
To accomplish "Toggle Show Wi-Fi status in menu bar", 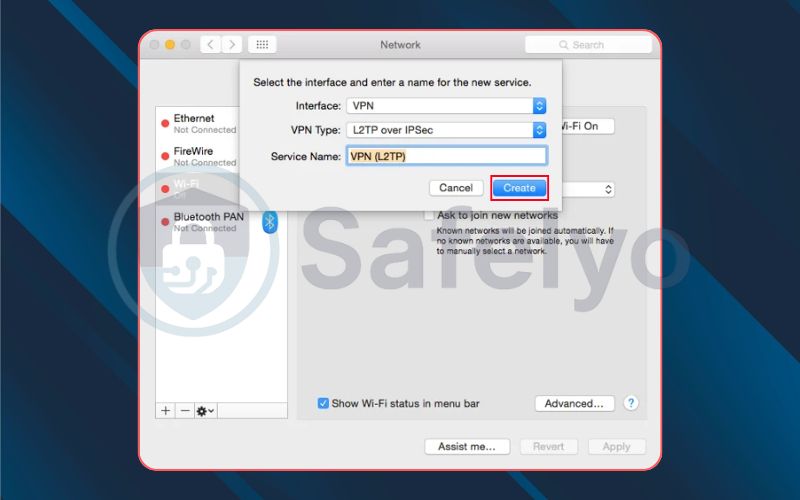I will [323, 403].
